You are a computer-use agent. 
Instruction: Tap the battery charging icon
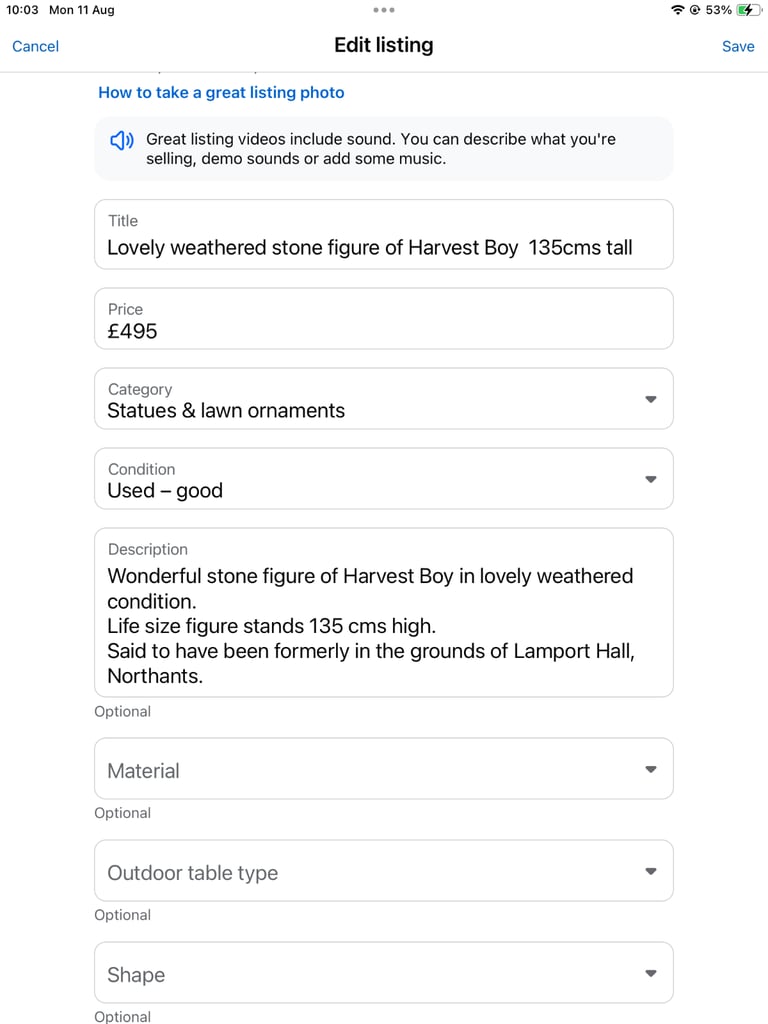point(748,10)
